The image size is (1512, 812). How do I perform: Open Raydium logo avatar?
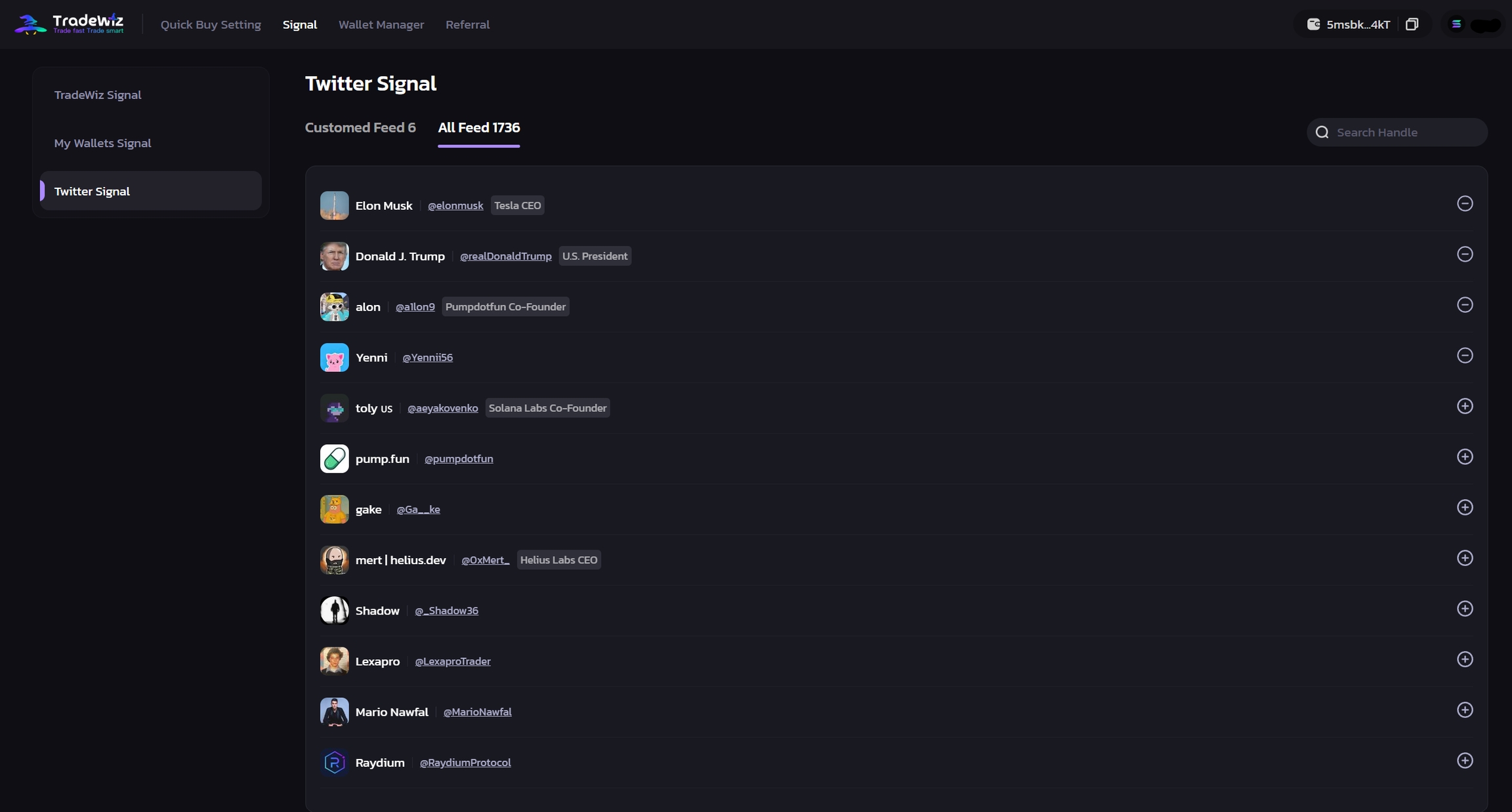point(334,762)
